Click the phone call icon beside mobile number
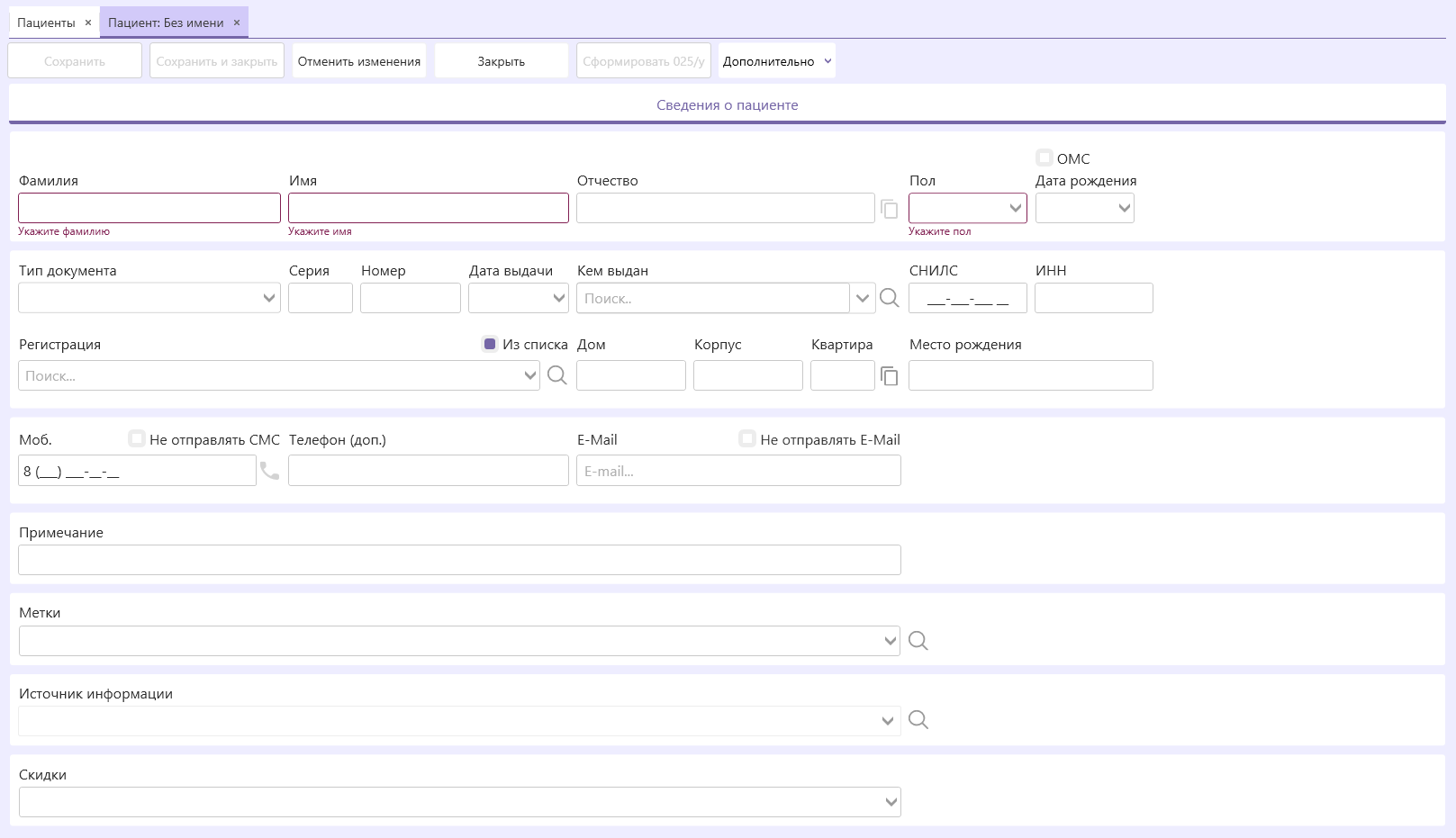The width and height of the screenshot is (1456, 838). [x=269, y=471]
